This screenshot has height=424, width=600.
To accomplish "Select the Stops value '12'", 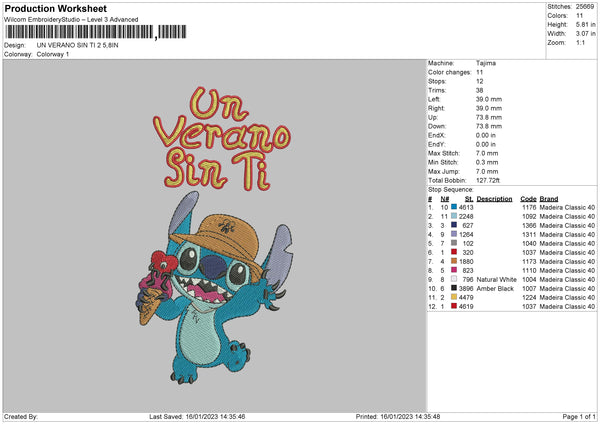I will 480,82.
